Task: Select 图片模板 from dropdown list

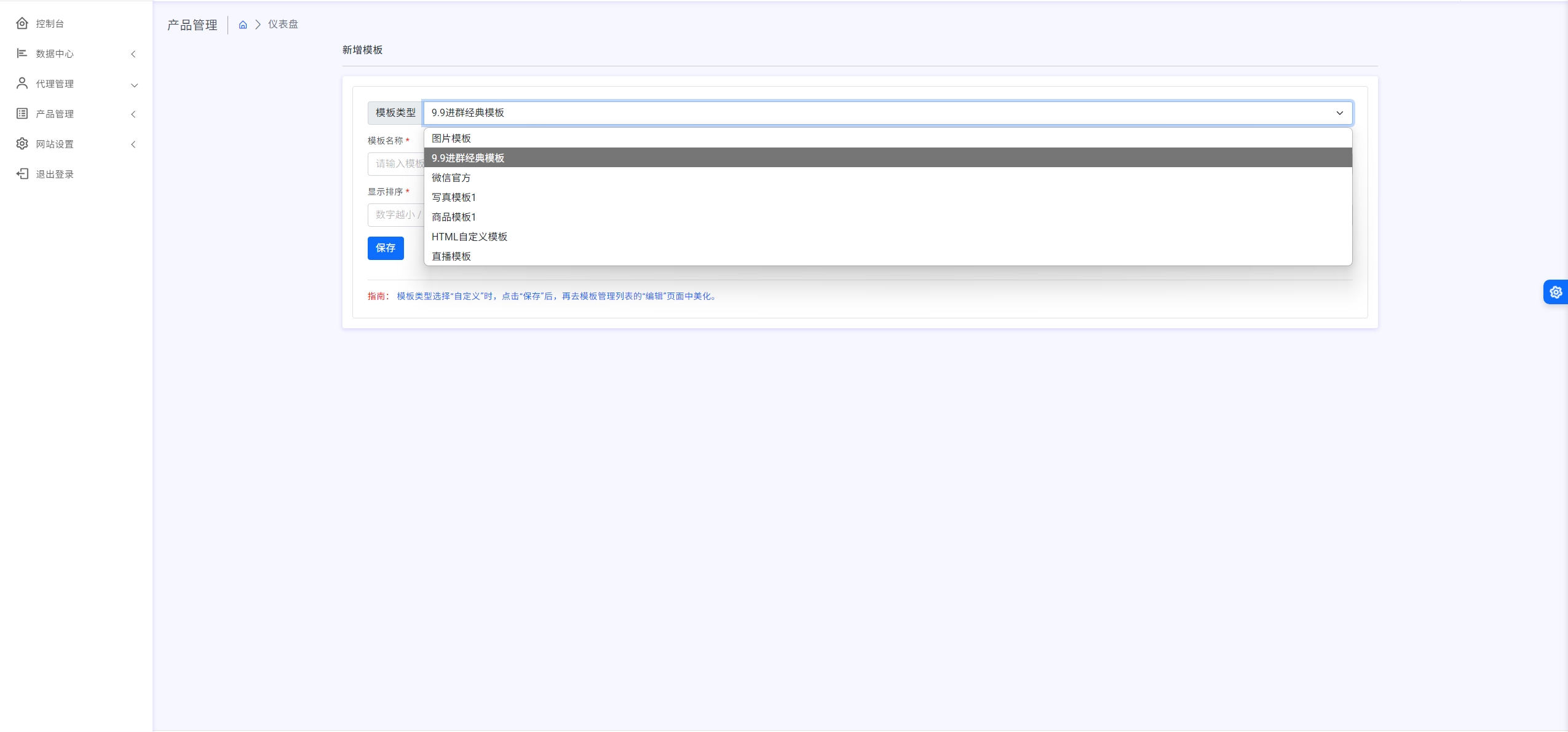Action: (451, 138)
